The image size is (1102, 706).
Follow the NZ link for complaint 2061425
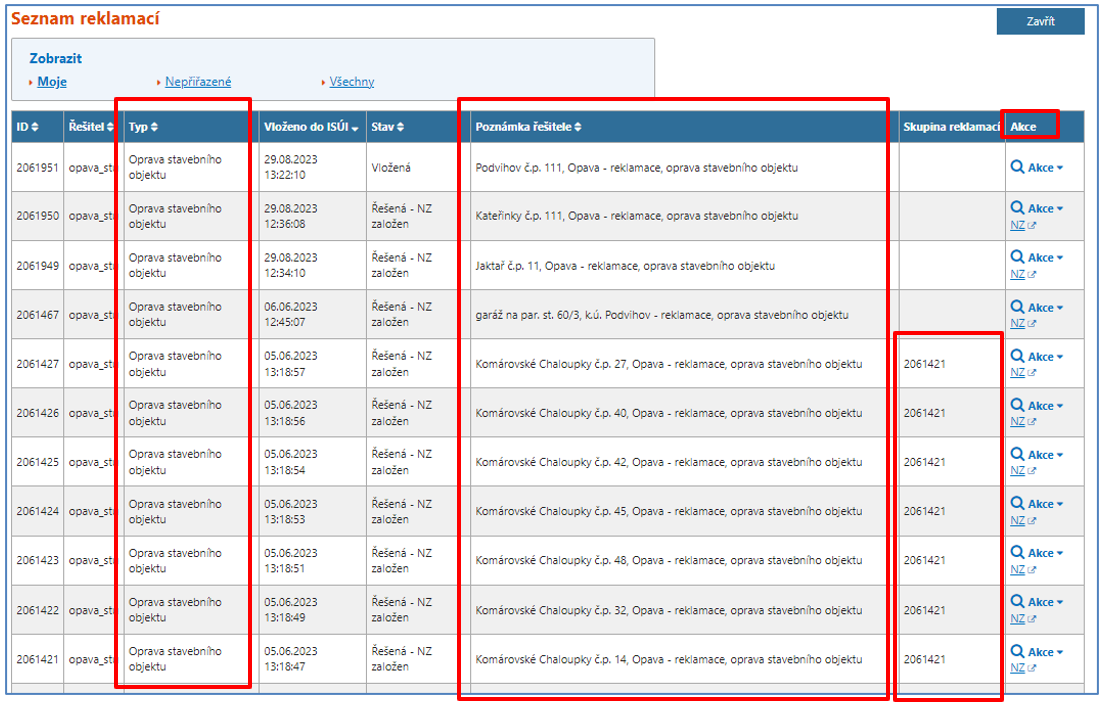point(1017,471)
